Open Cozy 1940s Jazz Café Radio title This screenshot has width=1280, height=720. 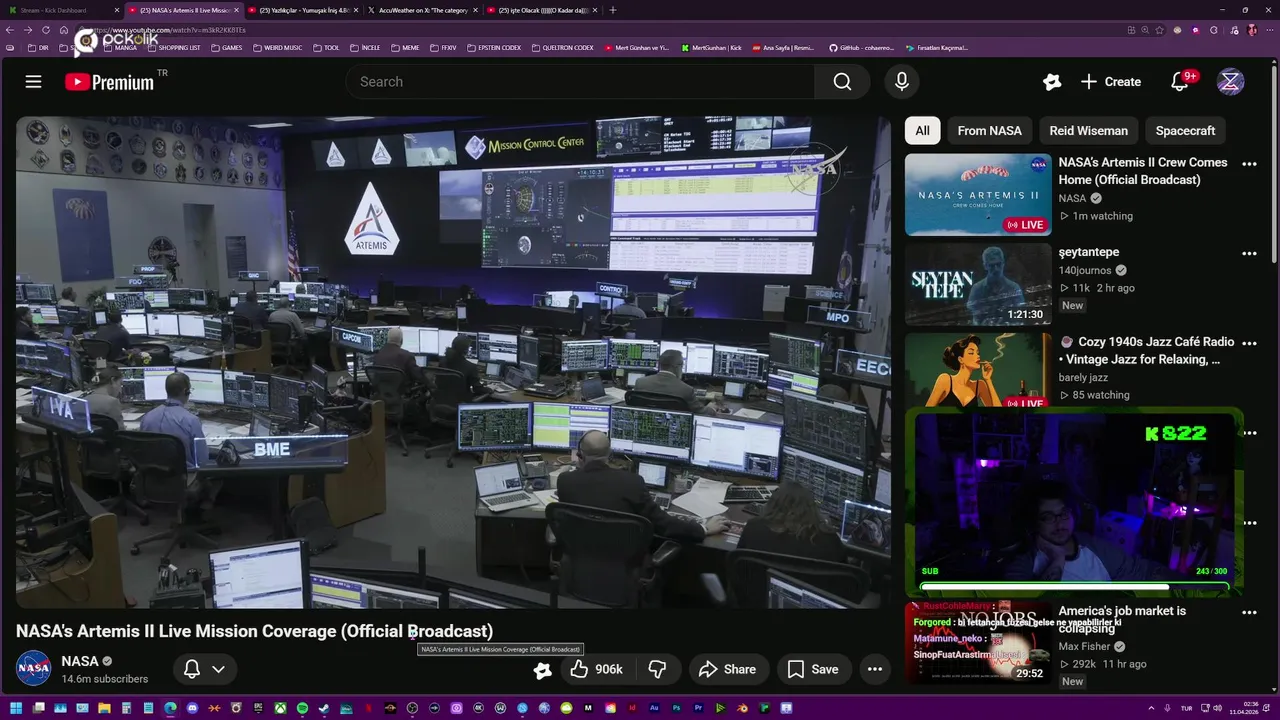click(1146, 350)
